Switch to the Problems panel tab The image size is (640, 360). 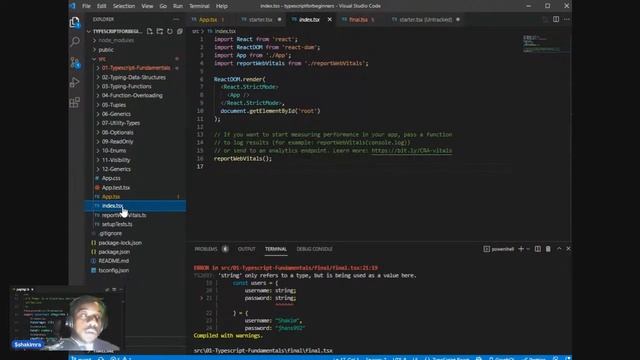[x=206, y=249]
